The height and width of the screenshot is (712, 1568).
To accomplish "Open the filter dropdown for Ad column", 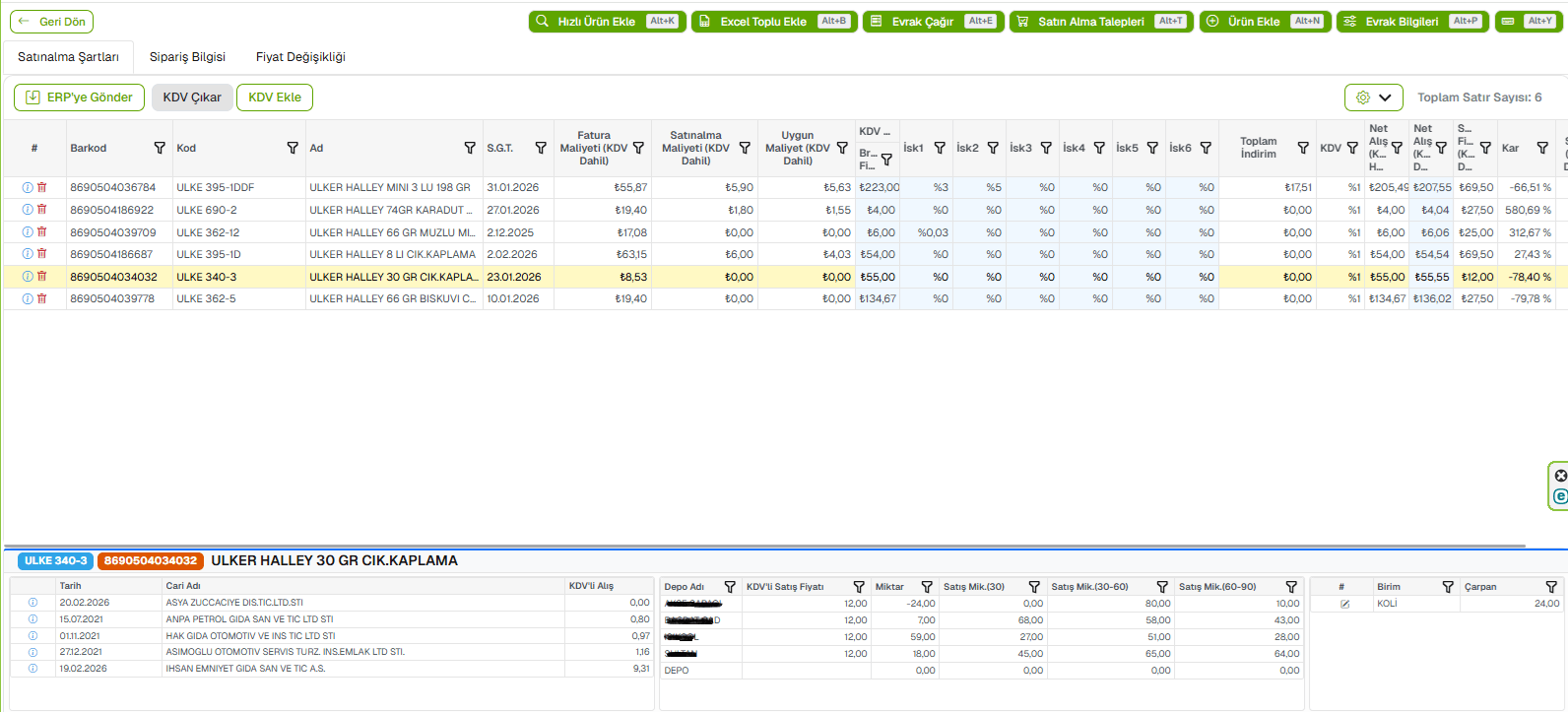I will [470, 148].
